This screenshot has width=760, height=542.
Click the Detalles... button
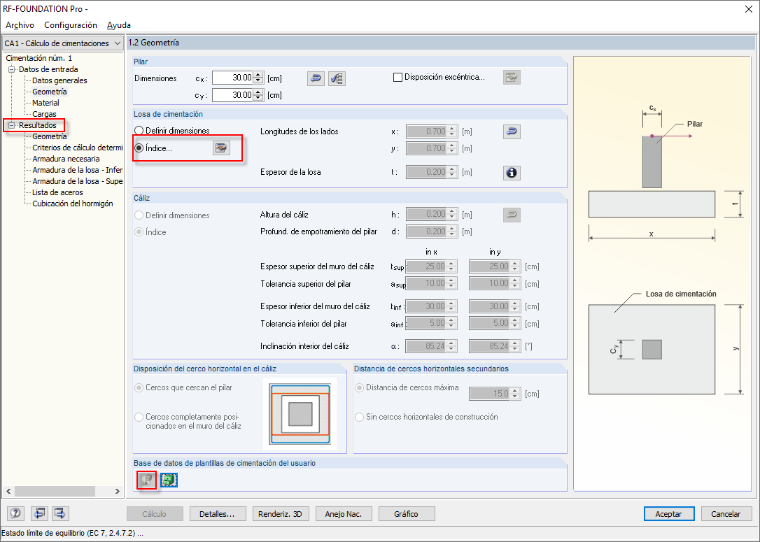[217, 514]
